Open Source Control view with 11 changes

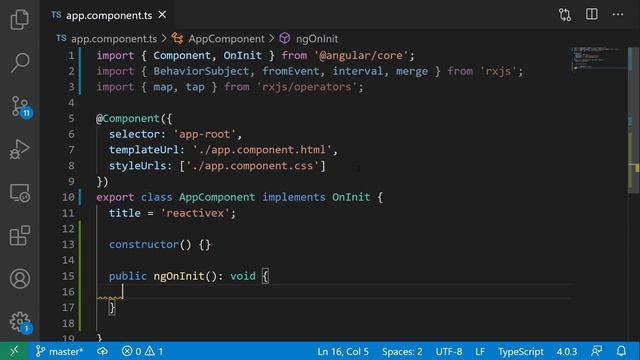click(20, 107)
